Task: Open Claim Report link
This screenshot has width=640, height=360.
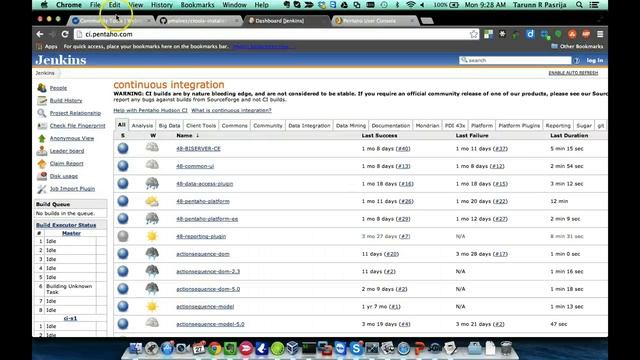Action: click(67, 164)
